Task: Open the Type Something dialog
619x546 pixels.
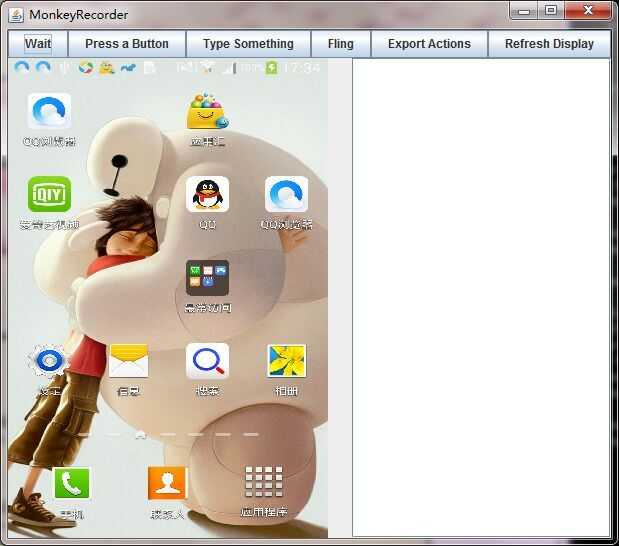Action: tap(248, 43)
